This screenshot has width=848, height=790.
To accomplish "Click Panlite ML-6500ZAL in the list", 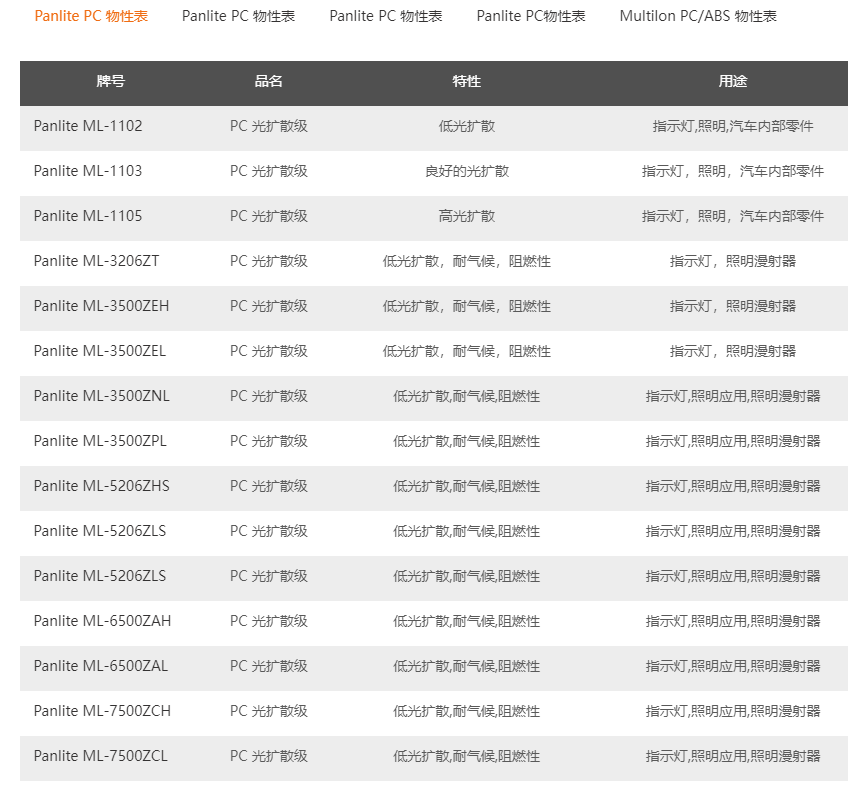I will point(100,666).
